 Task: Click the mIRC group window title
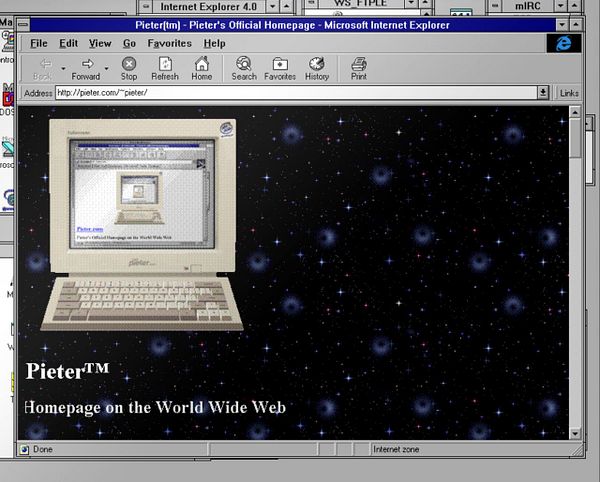(527, 6)
